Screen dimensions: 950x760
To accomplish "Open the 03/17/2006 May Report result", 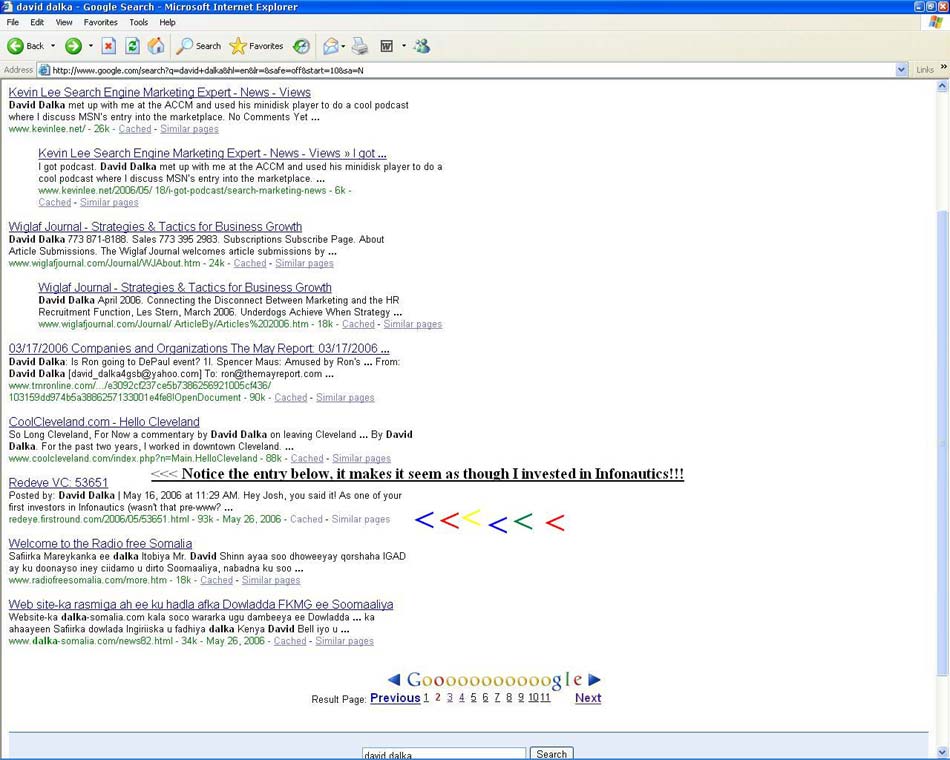I will [x=199, y=348].
